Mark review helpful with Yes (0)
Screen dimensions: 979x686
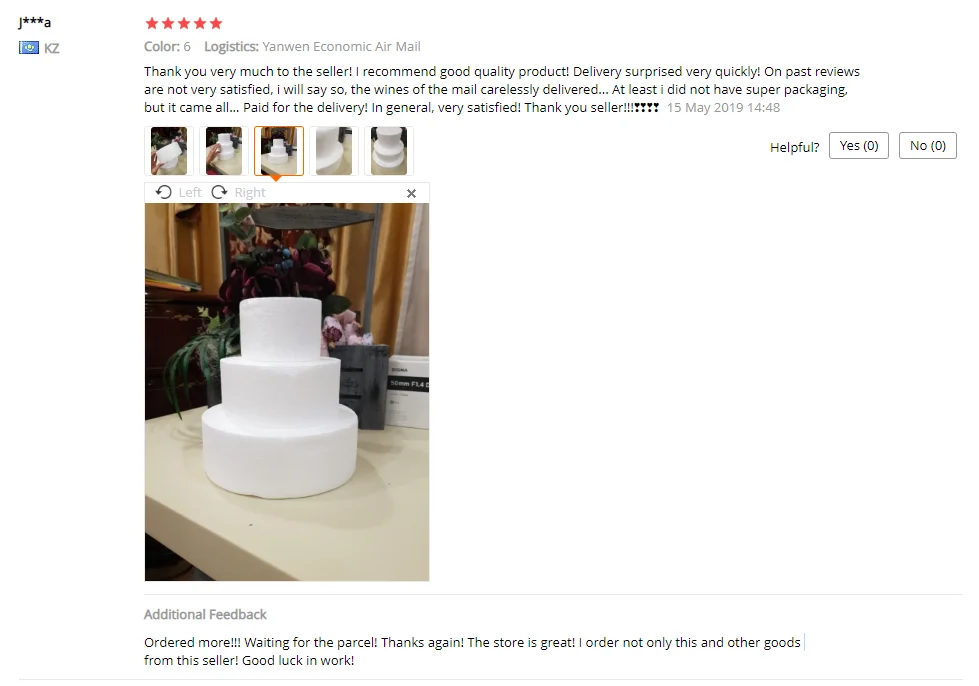[858, 145]
